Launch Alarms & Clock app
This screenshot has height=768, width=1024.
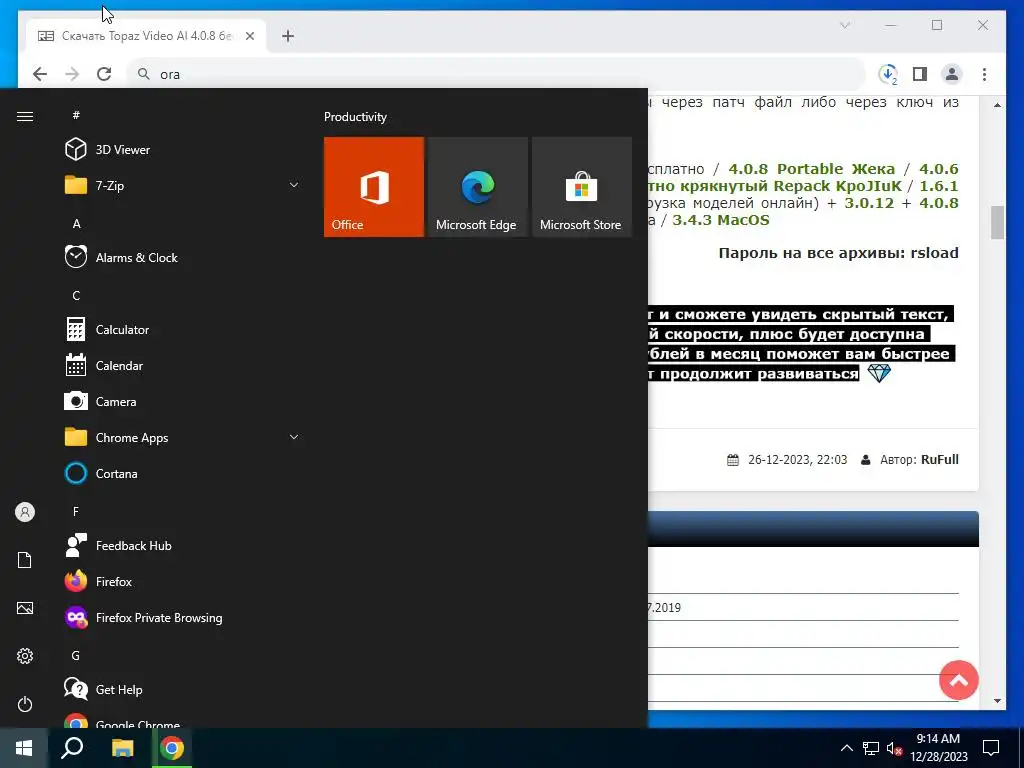(x=182, y=257)
